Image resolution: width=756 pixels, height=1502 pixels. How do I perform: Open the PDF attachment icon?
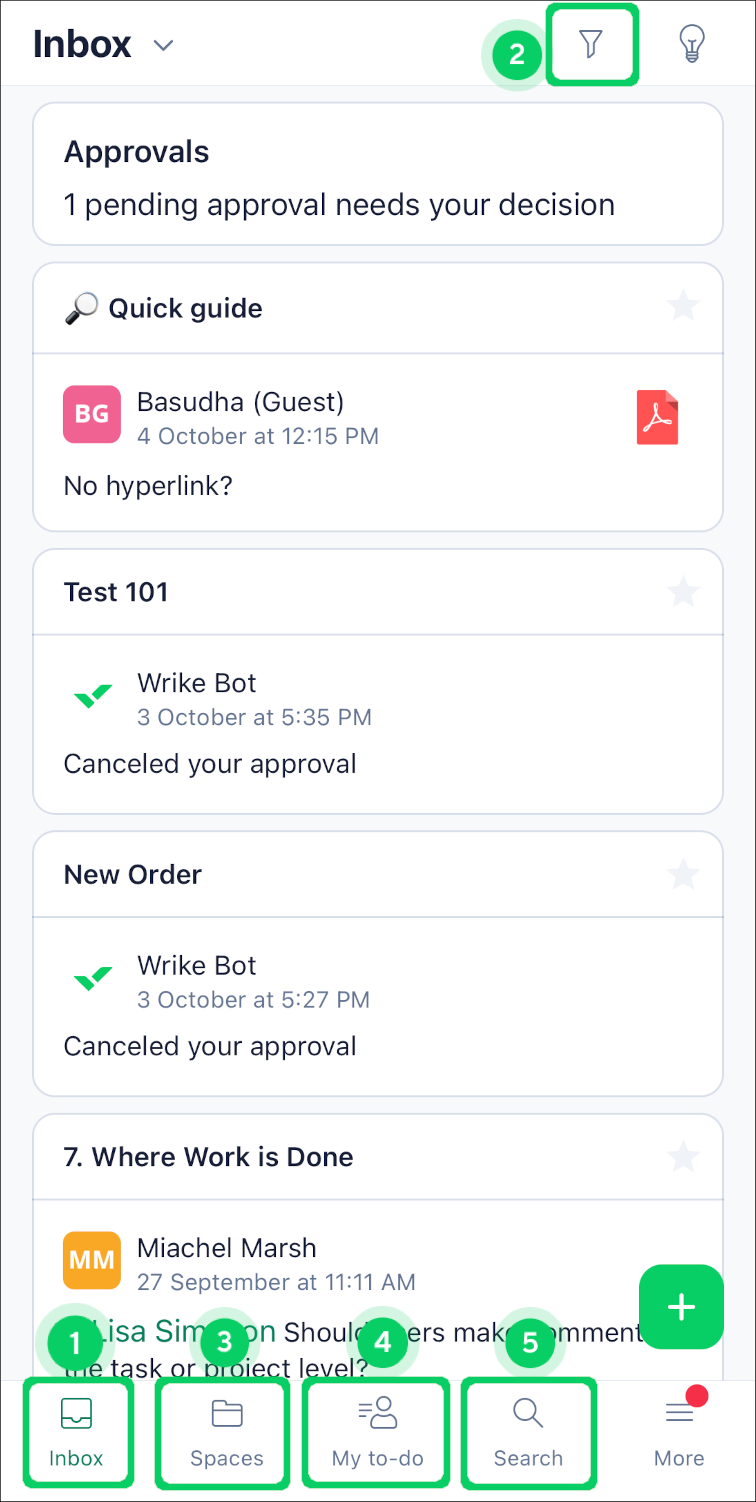(x=657, y=417)
